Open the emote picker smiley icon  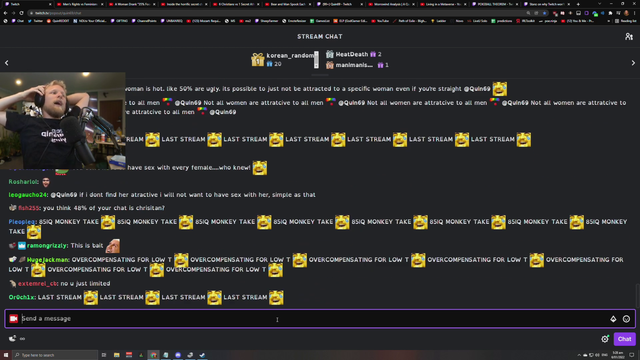tap(626, 319)
